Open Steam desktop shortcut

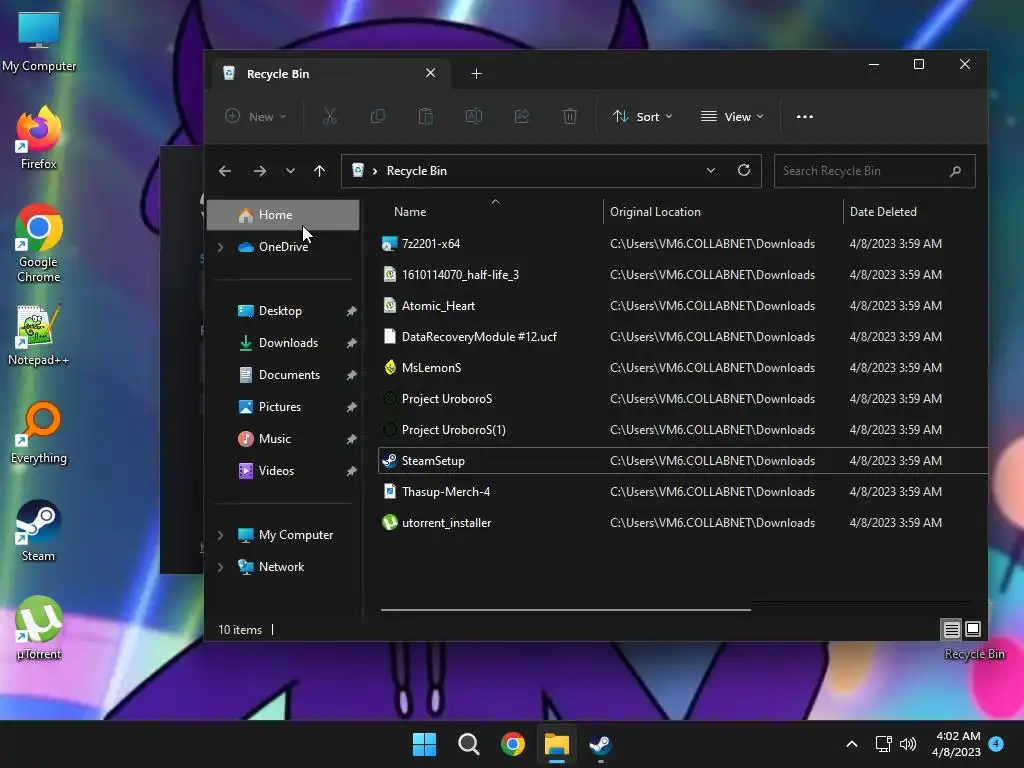[39, 531]
